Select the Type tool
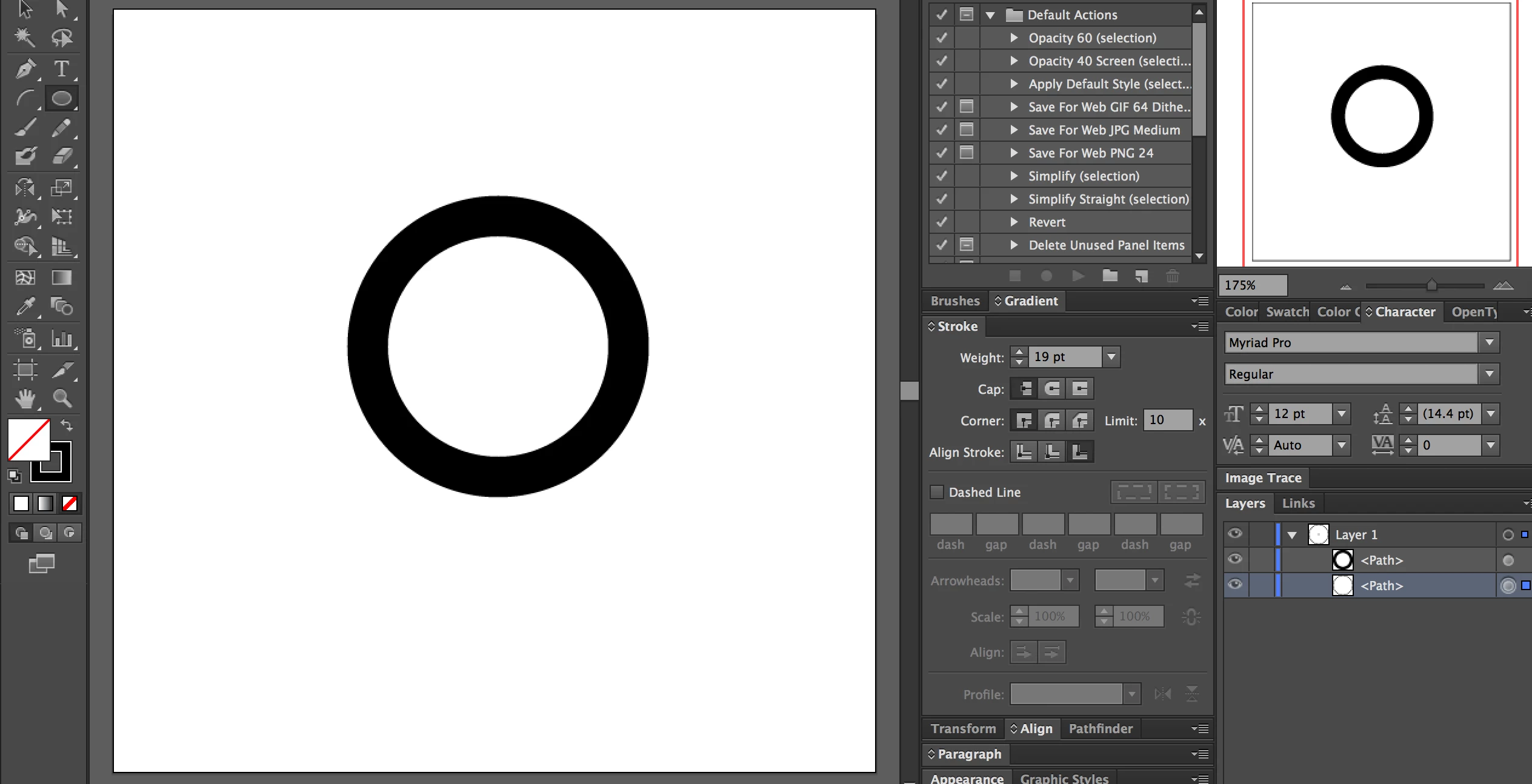 (x=61, y=68)
